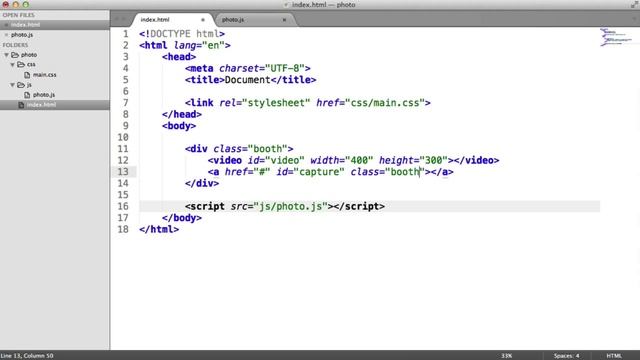Click the js folder icon

pyautogui.click(x=21, y=85)
